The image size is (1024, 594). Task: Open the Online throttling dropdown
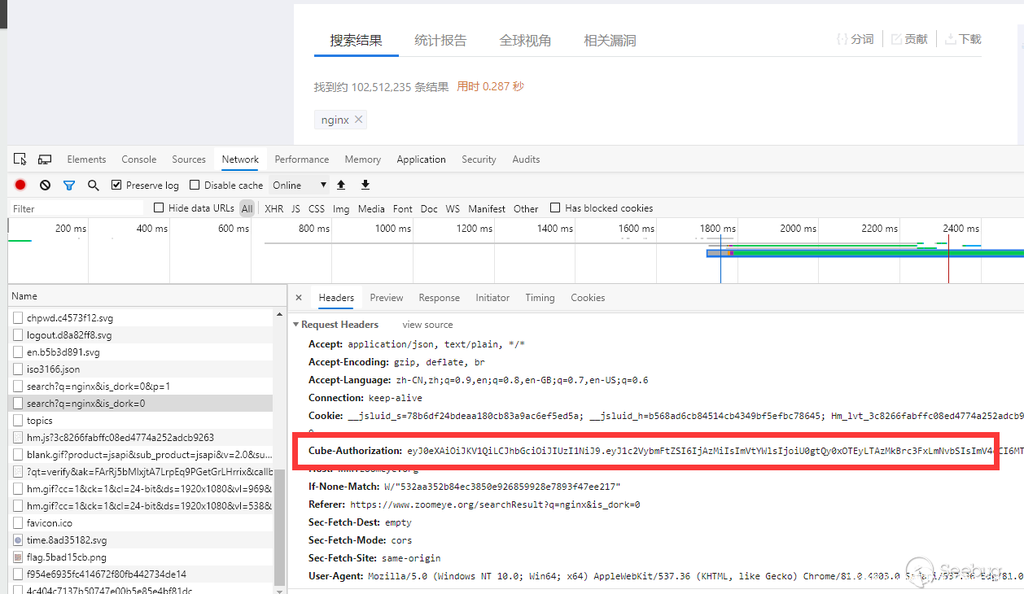tap(300, 185)
